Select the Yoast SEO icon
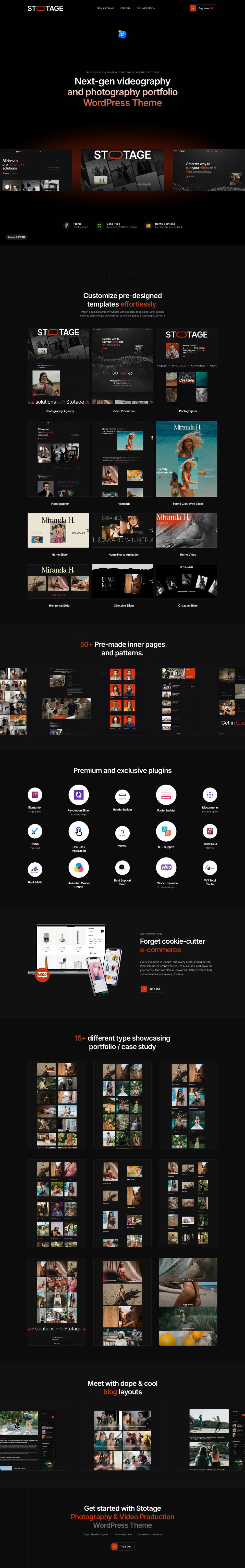 click(x=210, y=831)
